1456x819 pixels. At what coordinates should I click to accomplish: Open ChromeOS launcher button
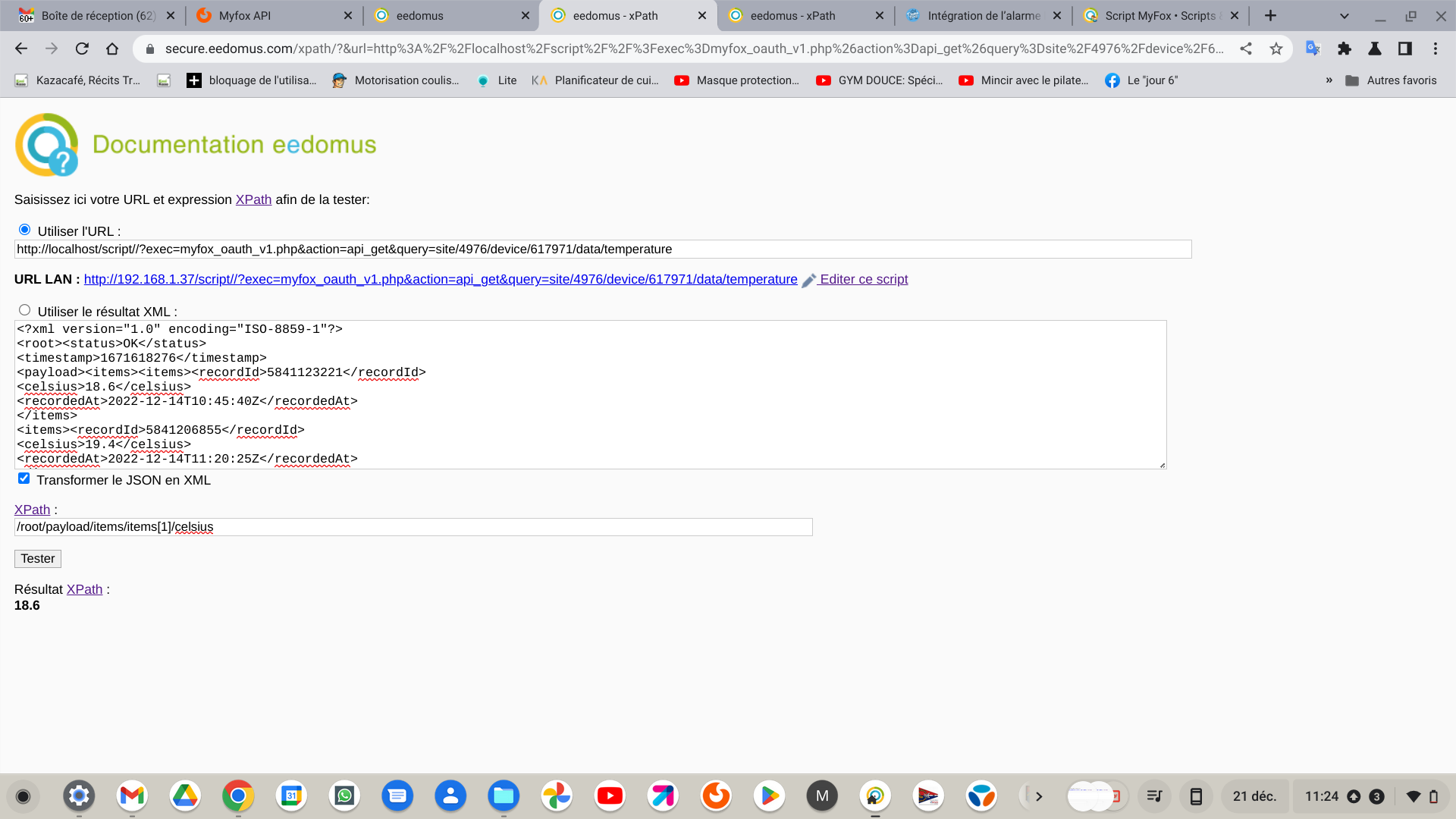(x=23, y=796)
